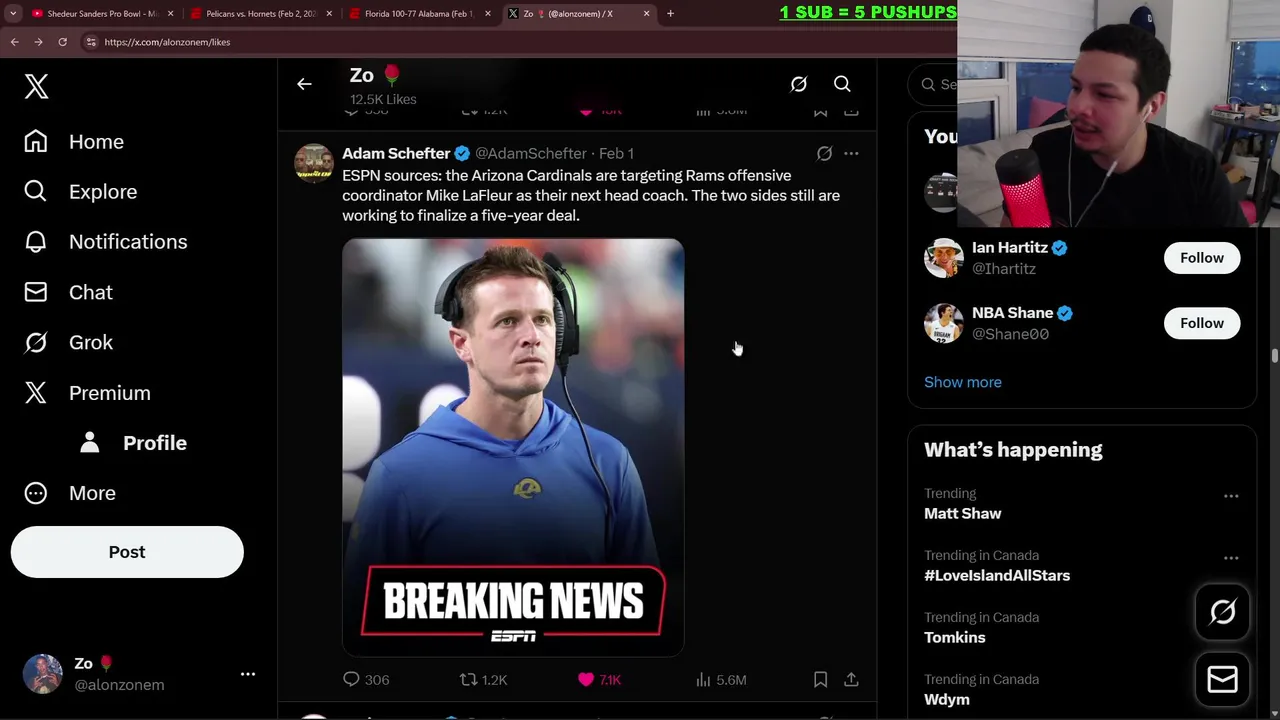Open options dots for #LoveIslandAllStars trend
The width and height of the screenshot is (1280, 720).
pyautogui.click(x=1231, y=558)
